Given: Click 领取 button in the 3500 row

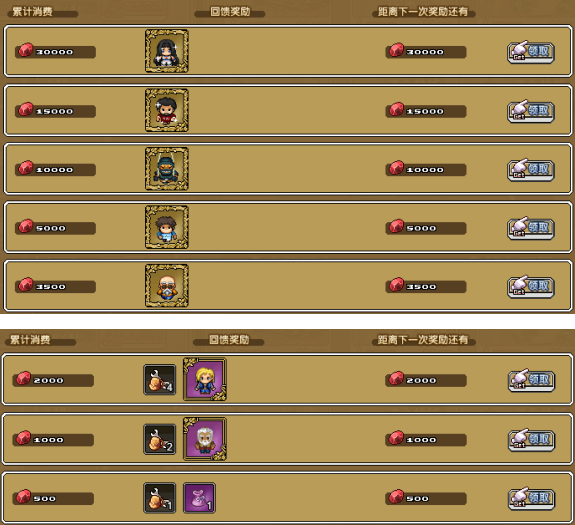Looking at the screenshot, I should 531,286.
